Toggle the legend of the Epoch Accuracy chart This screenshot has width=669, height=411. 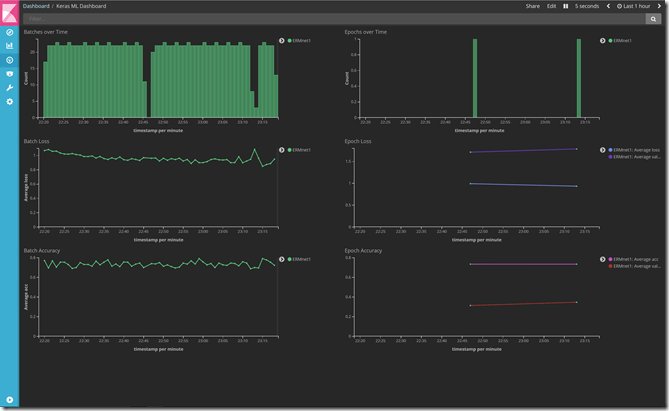pos(602,259)
